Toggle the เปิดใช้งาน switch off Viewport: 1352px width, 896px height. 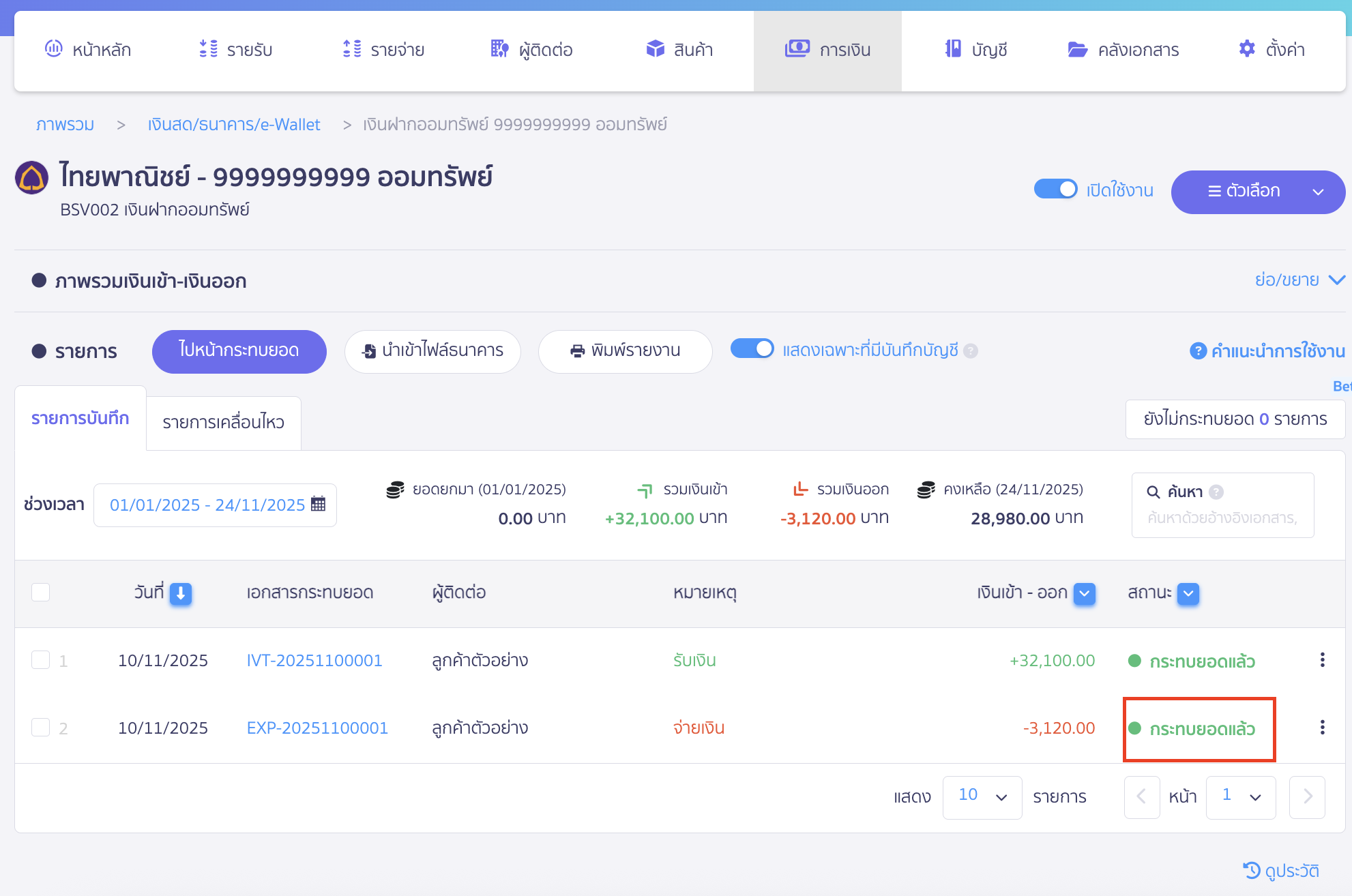[x=1055, y=189]
